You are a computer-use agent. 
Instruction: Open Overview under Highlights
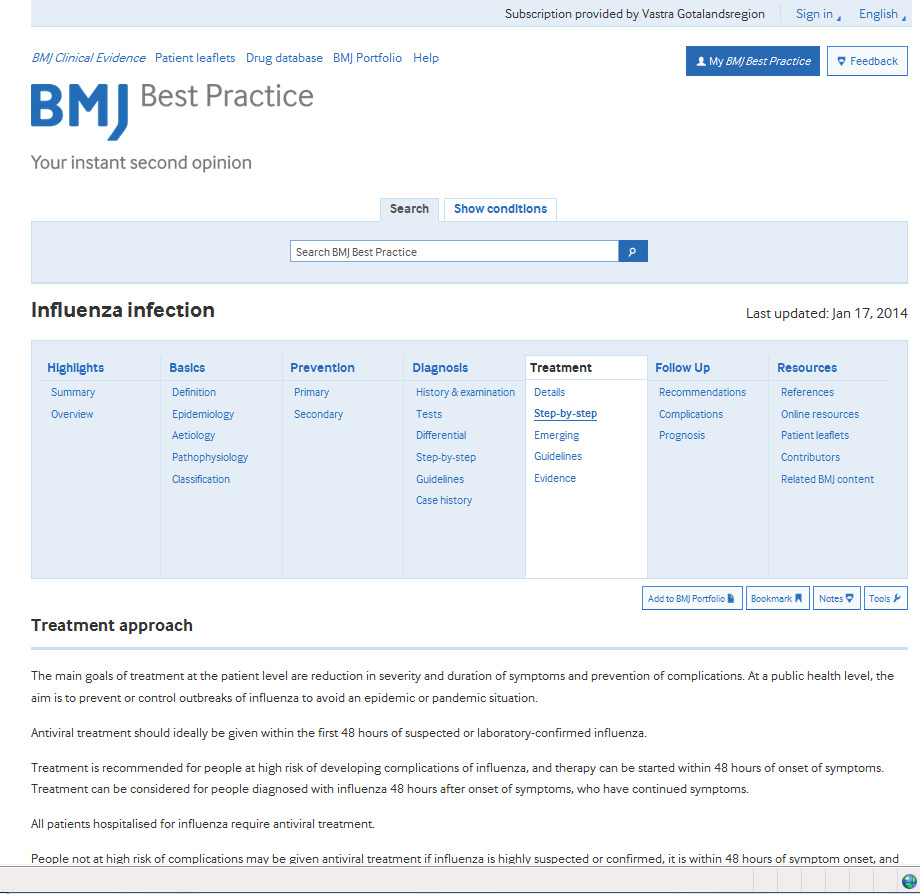[x=72, y=414]
